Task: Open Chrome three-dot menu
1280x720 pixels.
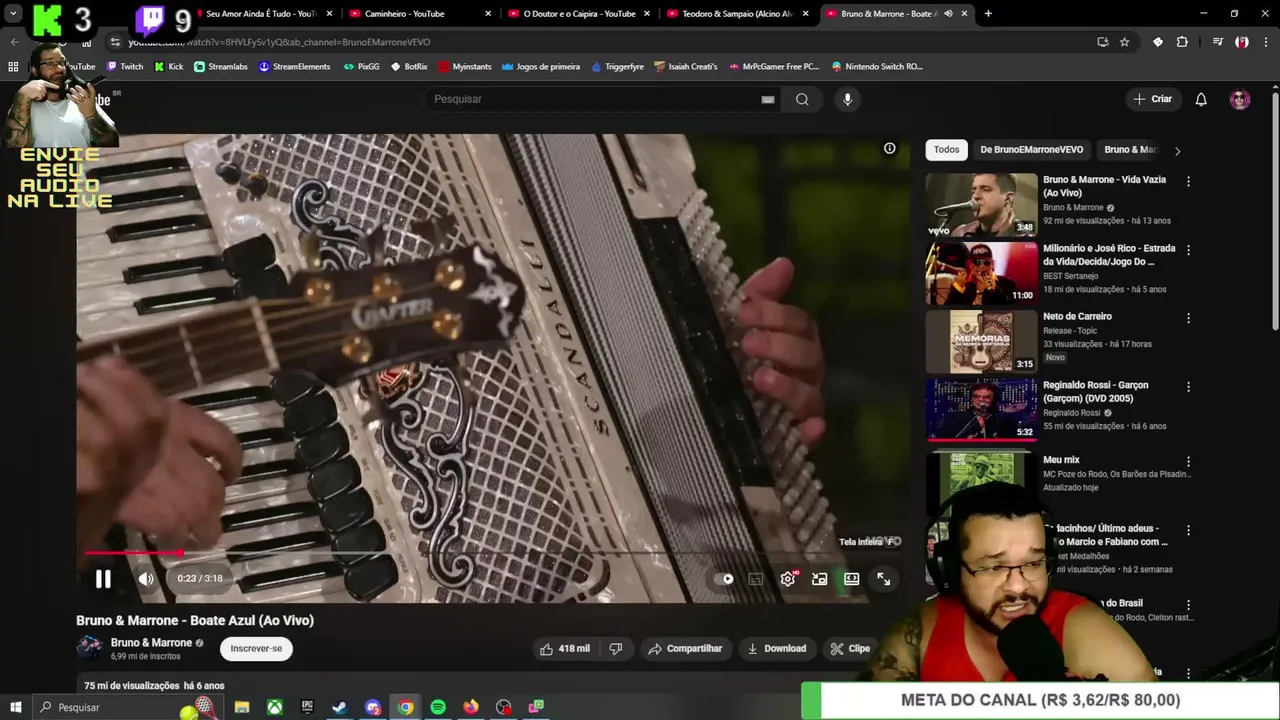Action: click(1265, 42)
